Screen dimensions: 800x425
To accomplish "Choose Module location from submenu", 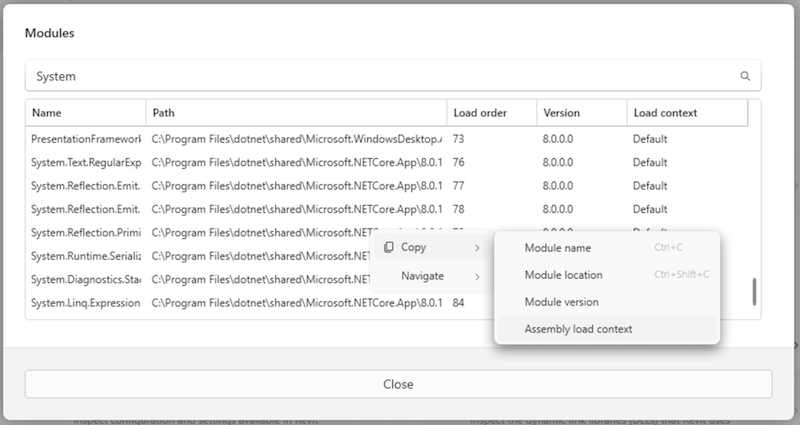I will coord(563,275).
